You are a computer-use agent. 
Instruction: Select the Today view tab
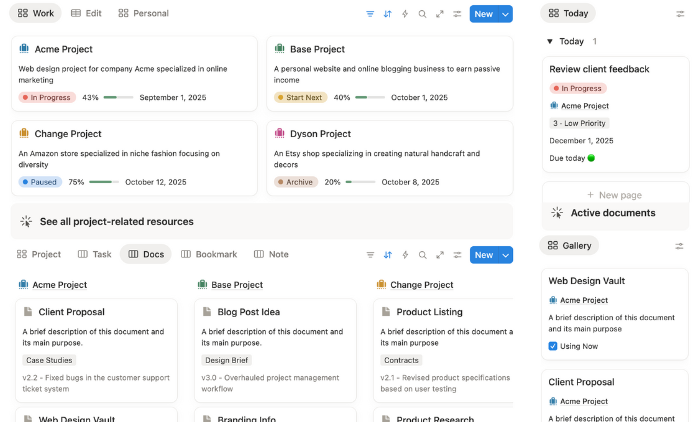pyautogui.click(x=568, y=13)
